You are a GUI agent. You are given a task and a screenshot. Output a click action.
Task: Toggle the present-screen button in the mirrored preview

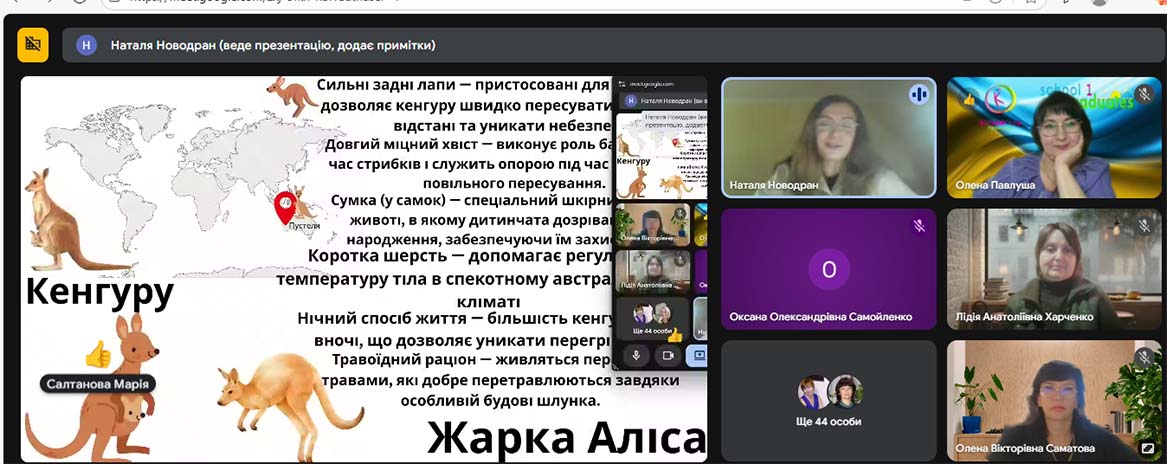click(x=698, y=355)
